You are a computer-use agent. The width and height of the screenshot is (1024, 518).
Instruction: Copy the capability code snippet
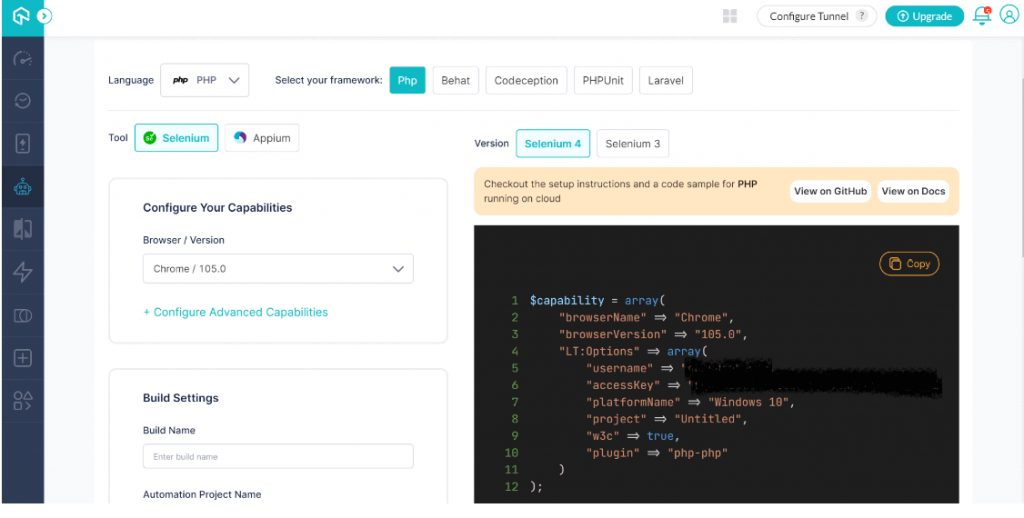point(909,264)
